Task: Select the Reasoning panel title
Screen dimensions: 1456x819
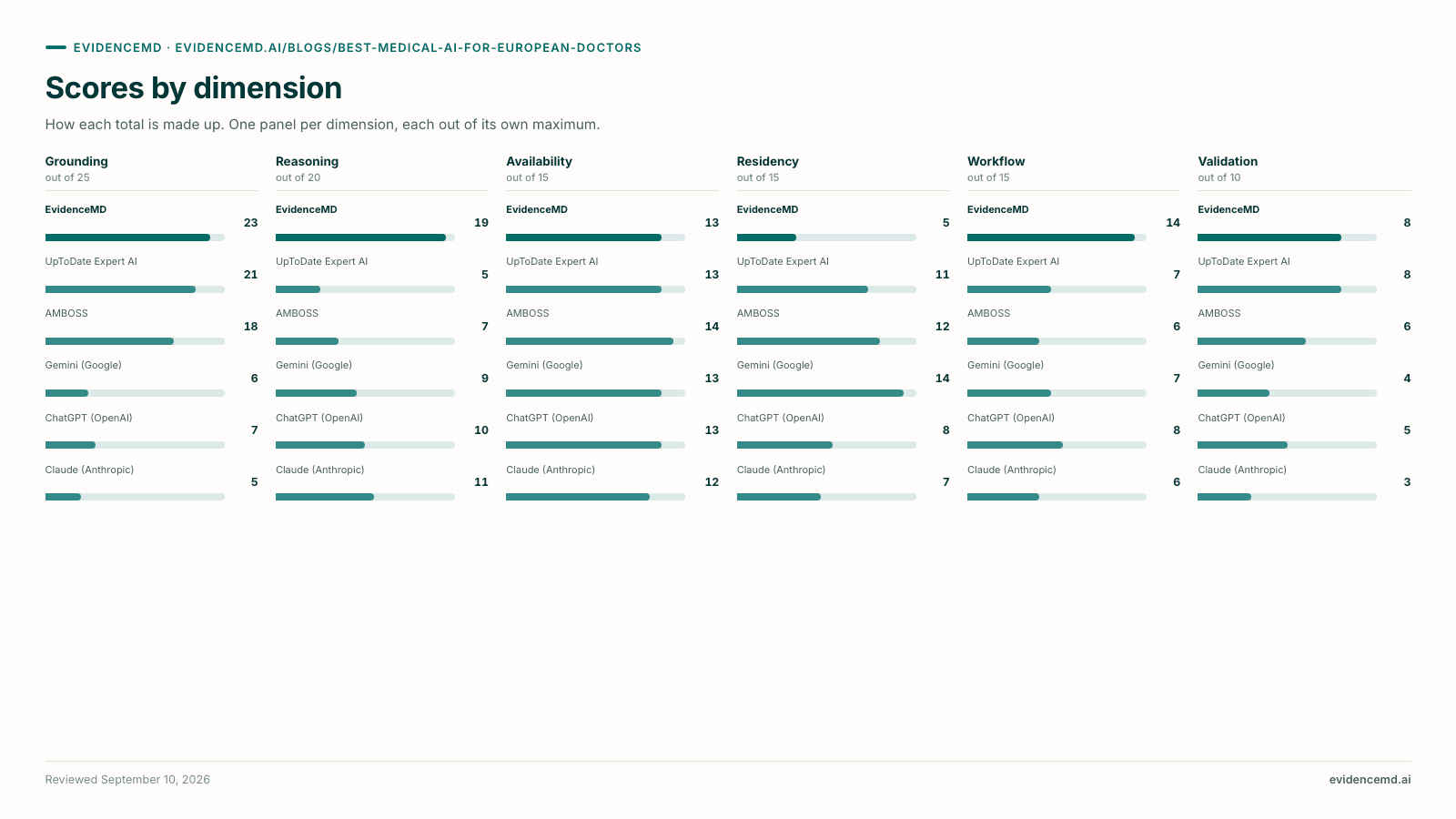Action: click(x=307, y=161)
